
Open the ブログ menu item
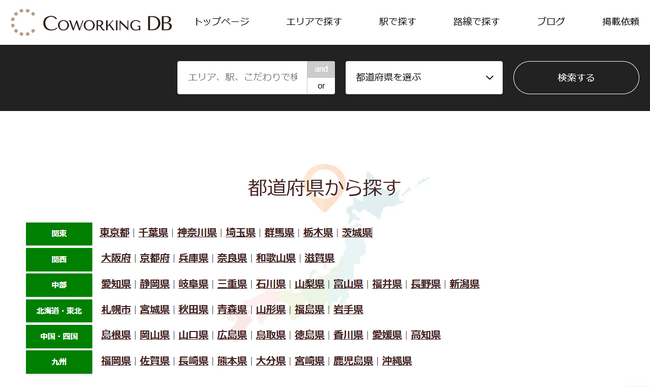[x=551, y=22]
